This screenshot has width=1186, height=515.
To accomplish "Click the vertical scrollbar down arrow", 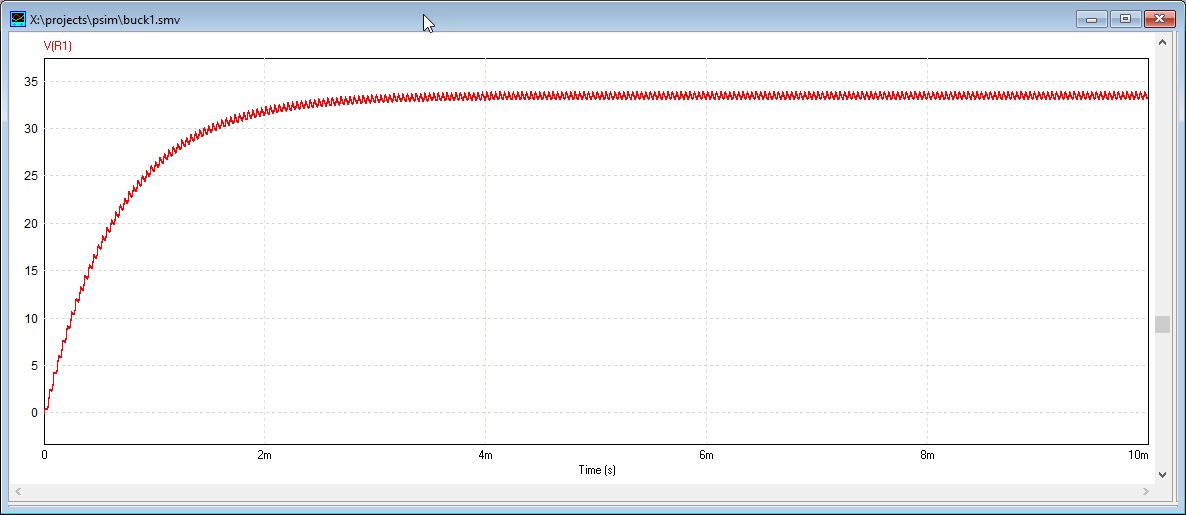I will pyautogui.click(x=1162, y=474).
